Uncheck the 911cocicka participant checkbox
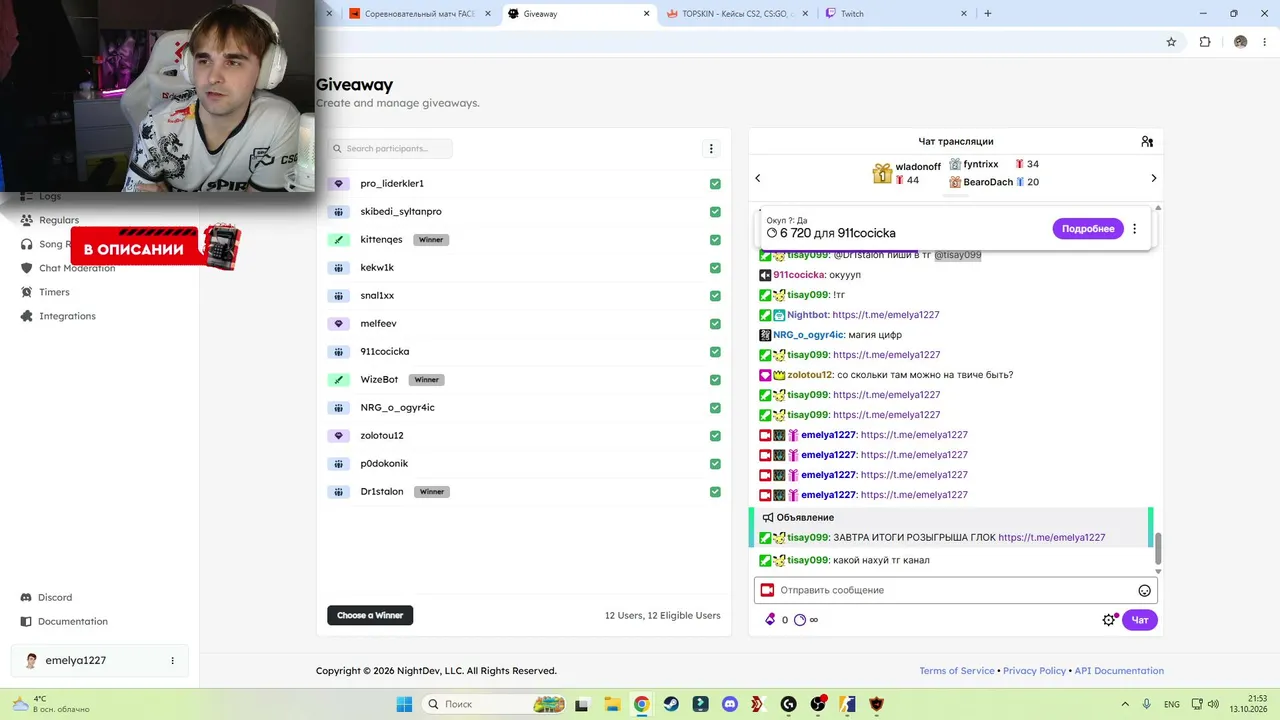 [715, 352]
